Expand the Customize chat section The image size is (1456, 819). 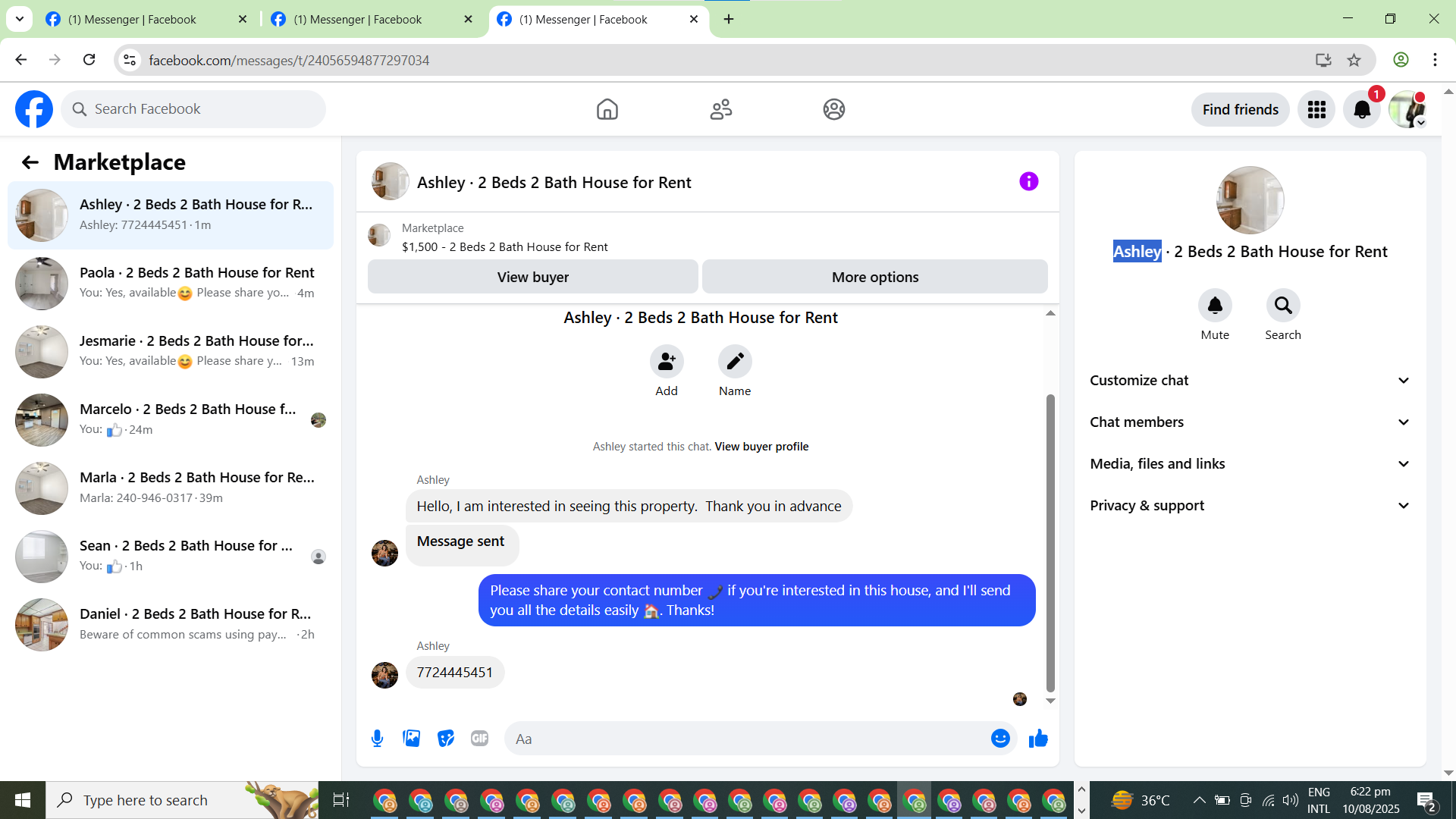[x=1250, y=381]
